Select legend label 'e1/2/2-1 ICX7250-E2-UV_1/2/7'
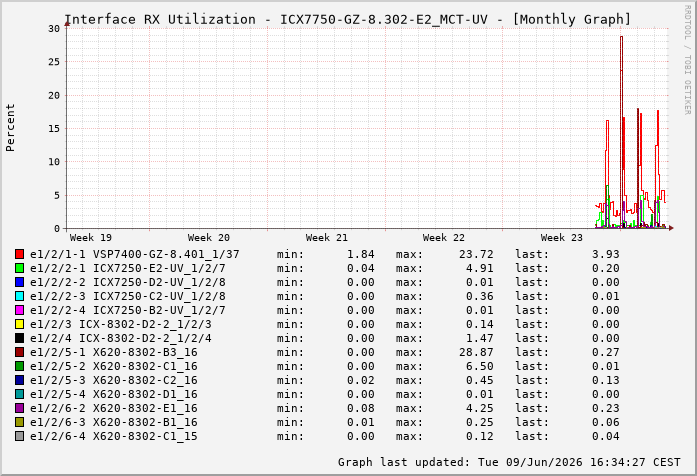Viewport: 697px width, 476px height. point(128,268)
